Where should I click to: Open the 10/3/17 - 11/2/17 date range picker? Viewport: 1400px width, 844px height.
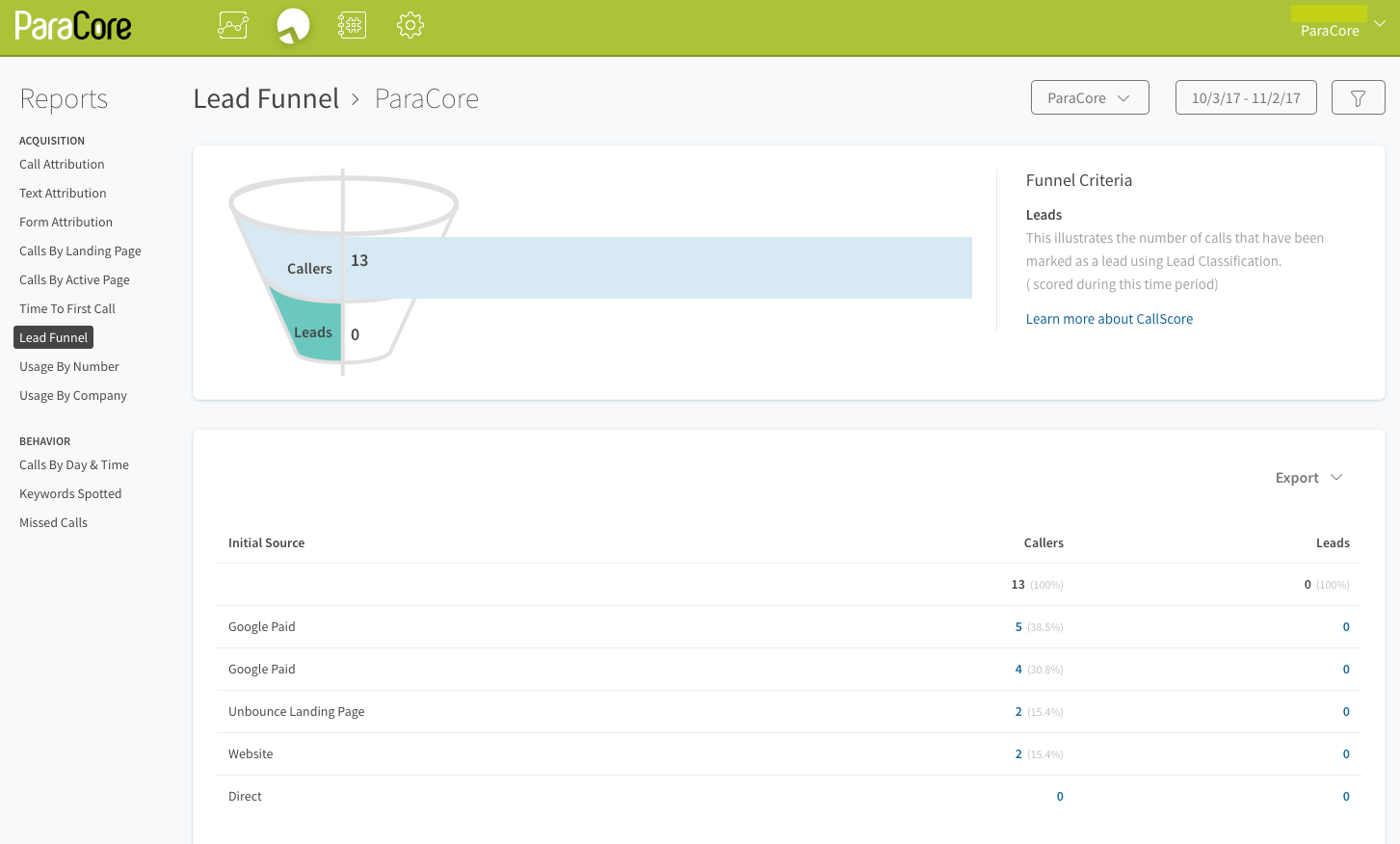coord(1246,97)
